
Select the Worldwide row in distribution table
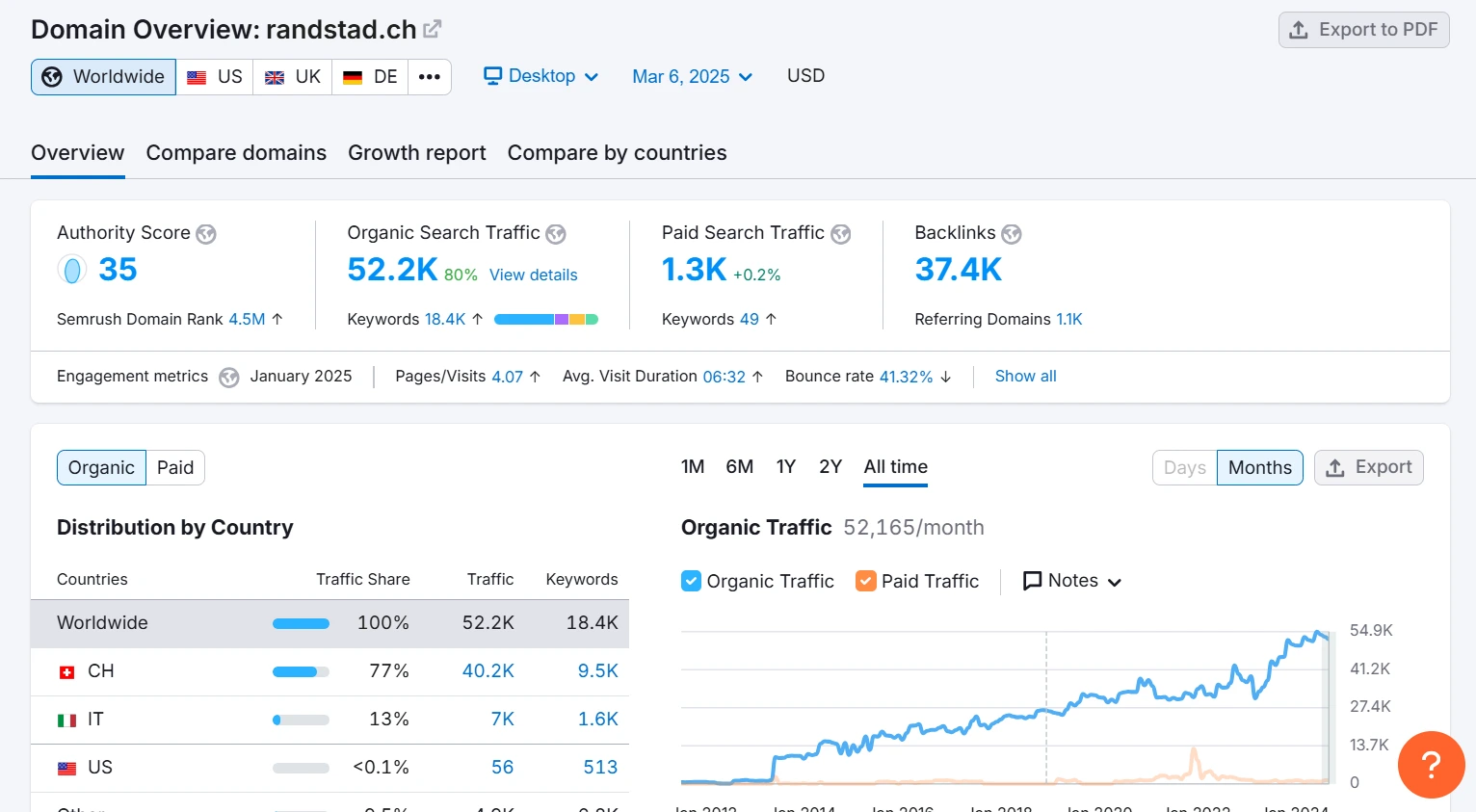pos(329,623)
